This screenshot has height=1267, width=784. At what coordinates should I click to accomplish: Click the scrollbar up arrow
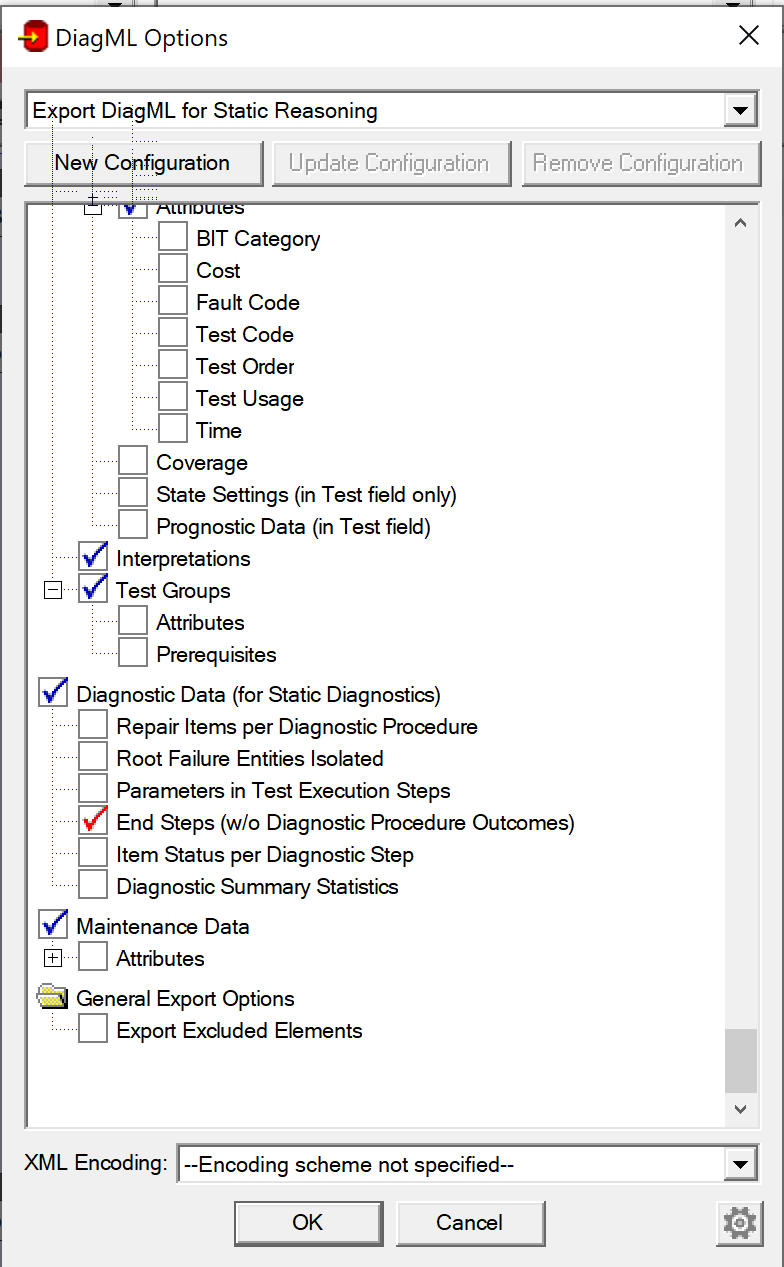740,224
